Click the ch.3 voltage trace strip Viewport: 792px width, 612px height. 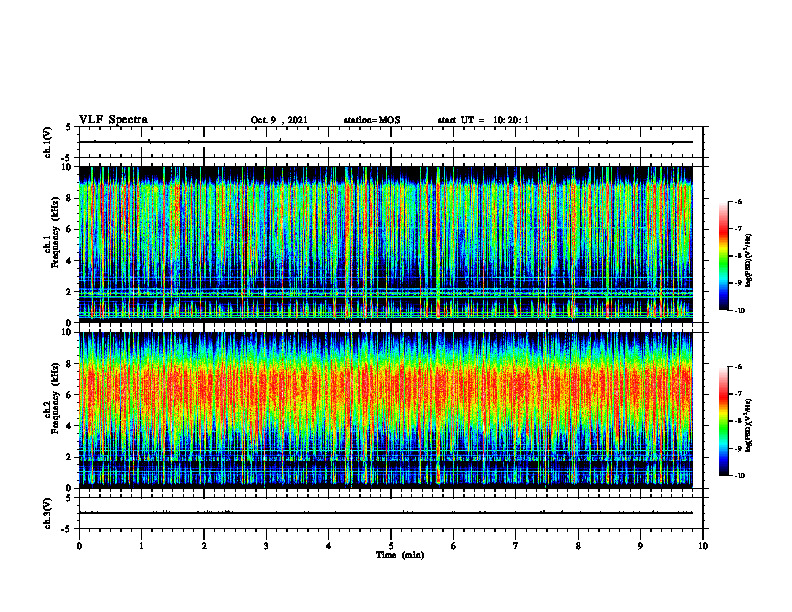pos(391,513)
